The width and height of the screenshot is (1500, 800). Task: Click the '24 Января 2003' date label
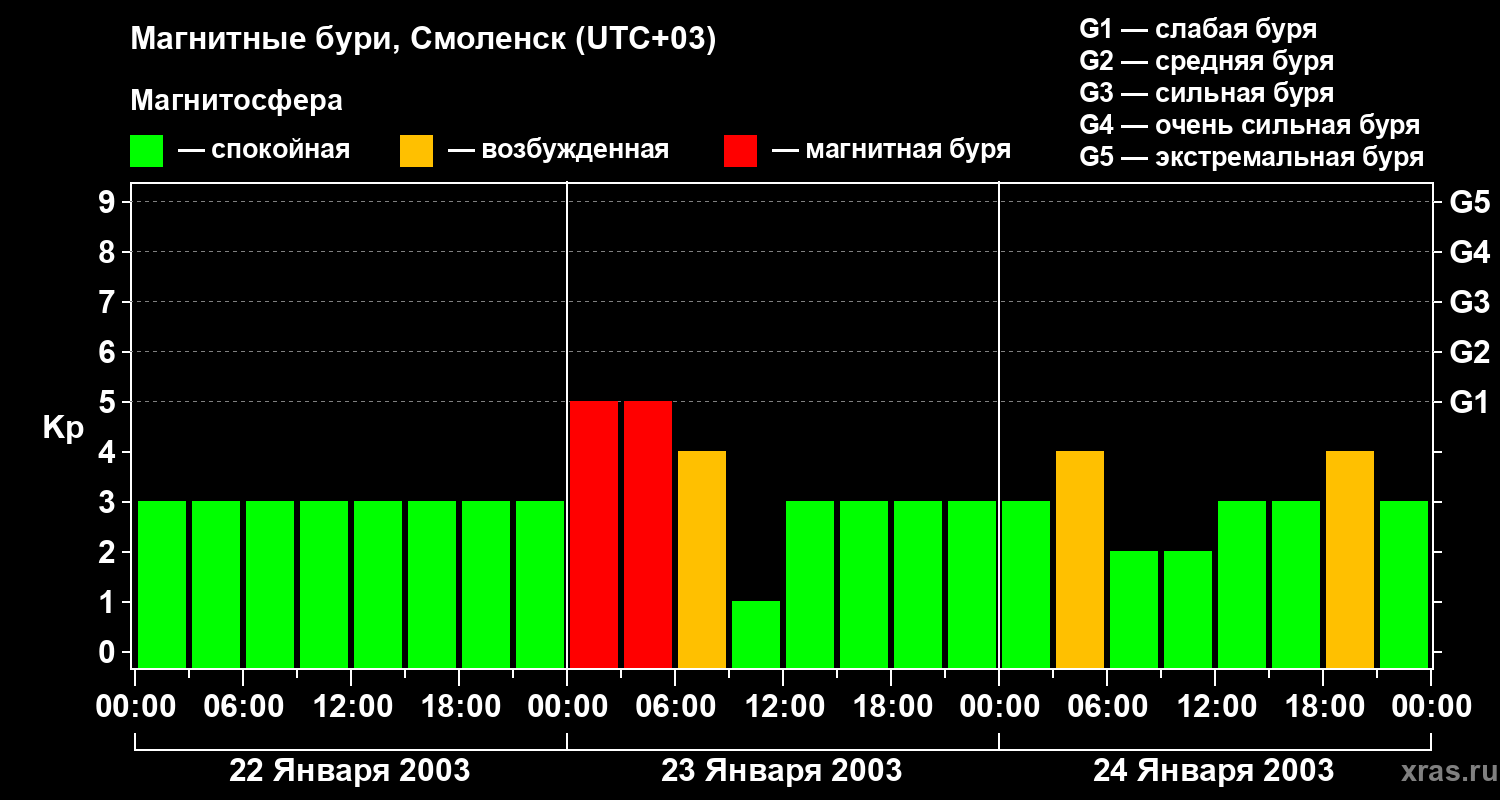[x=1213, y=771]
